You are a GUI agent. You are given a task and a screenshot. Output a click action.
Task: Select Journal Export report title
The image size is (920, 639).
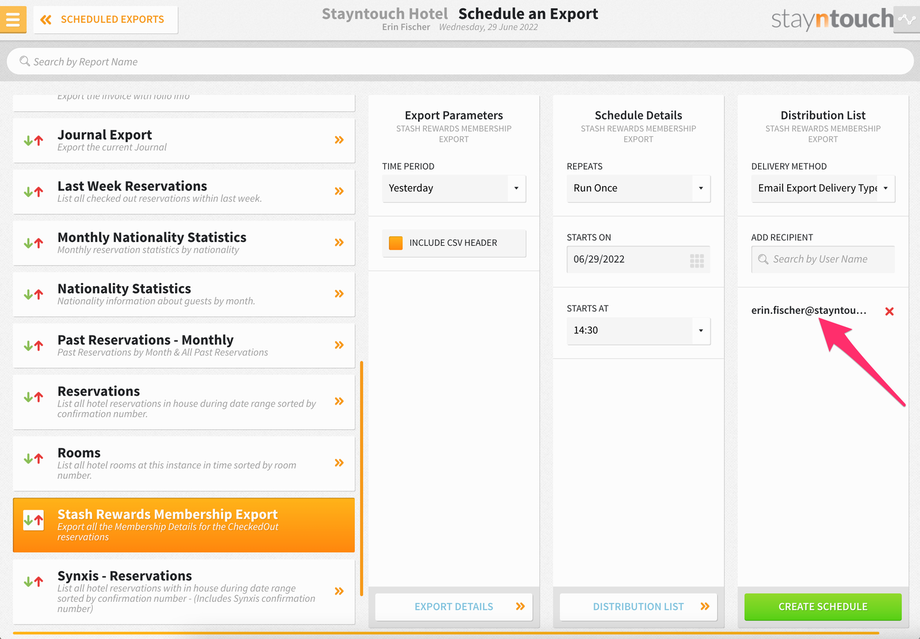104,135
